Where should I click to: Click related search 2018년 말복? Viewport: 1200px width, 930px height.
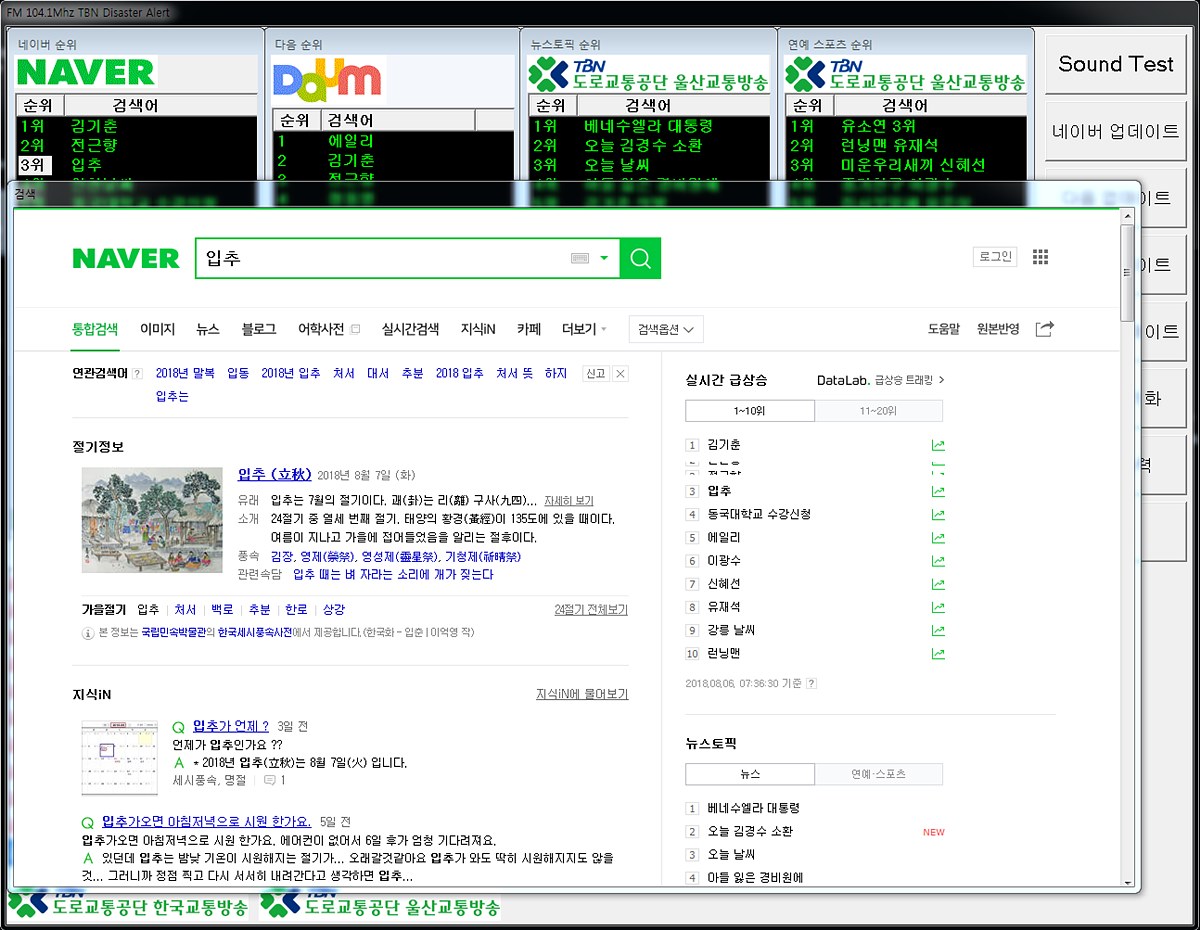(x=185, y=373)
